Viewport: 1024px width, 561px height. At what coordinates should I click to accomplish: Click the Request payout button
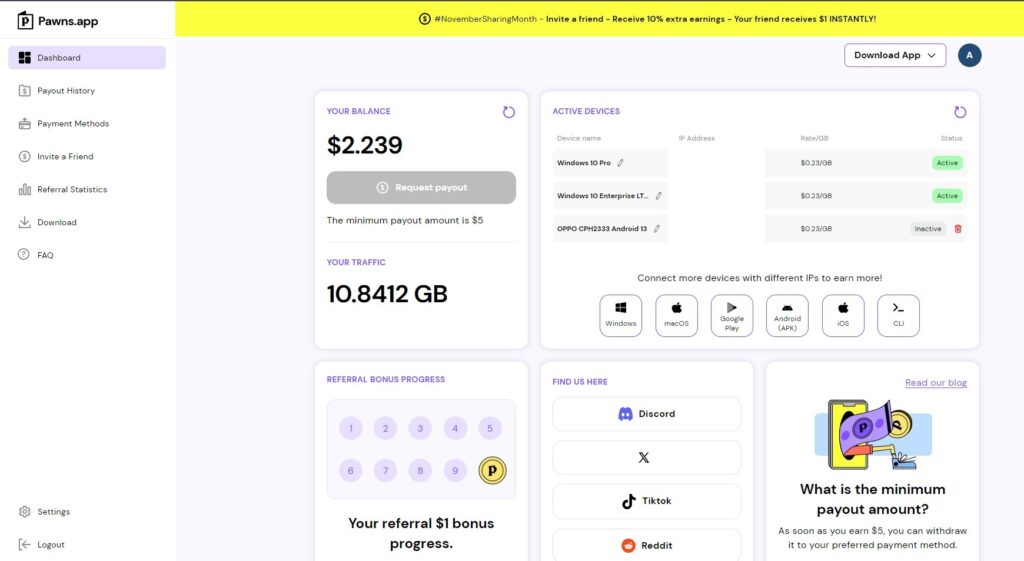pyautogui.click(x=421, y=187)
